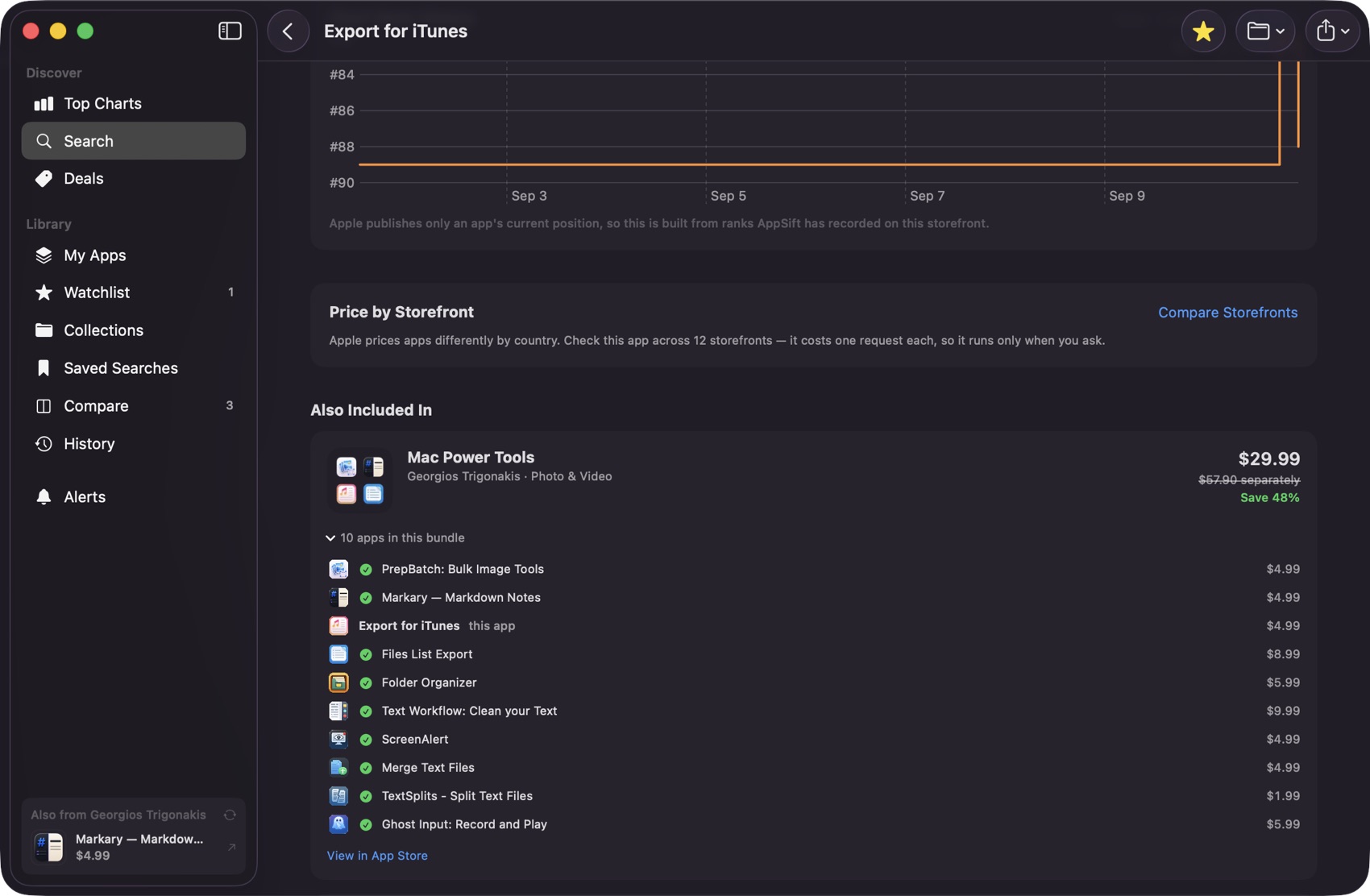Click the Saved Searches bookmark icon
The height and width of the screenshot is (896, 1370).
click(44, 368)
